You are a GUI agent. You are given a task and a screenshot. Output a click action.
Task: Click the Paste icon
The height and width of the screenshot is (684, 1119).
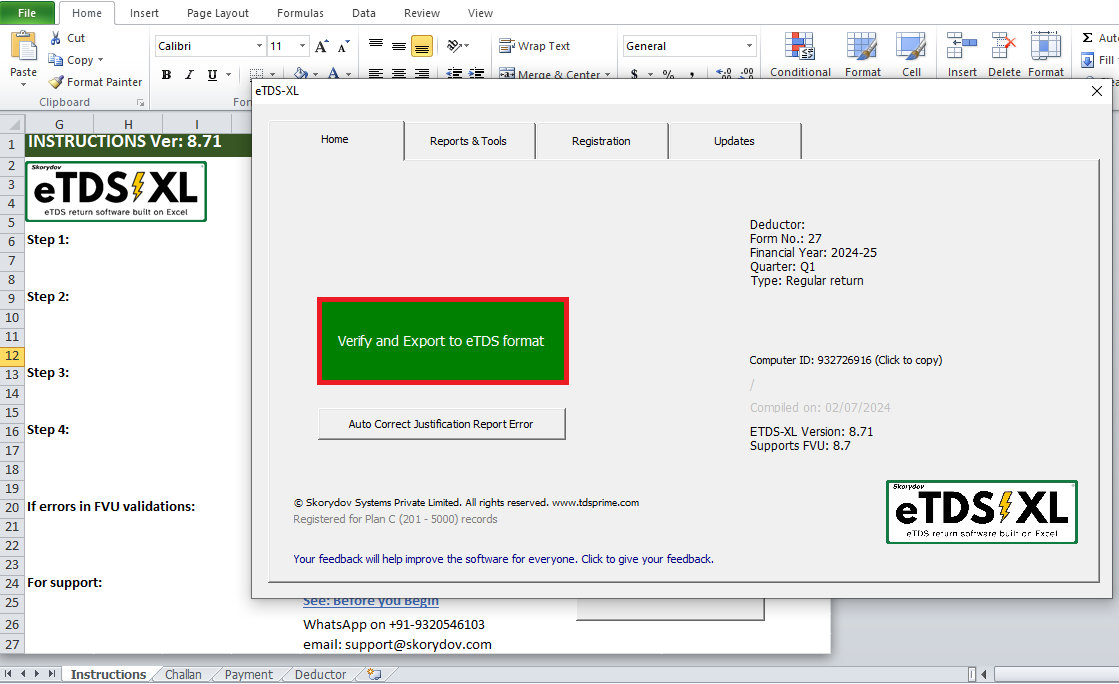tap(24, 47)
